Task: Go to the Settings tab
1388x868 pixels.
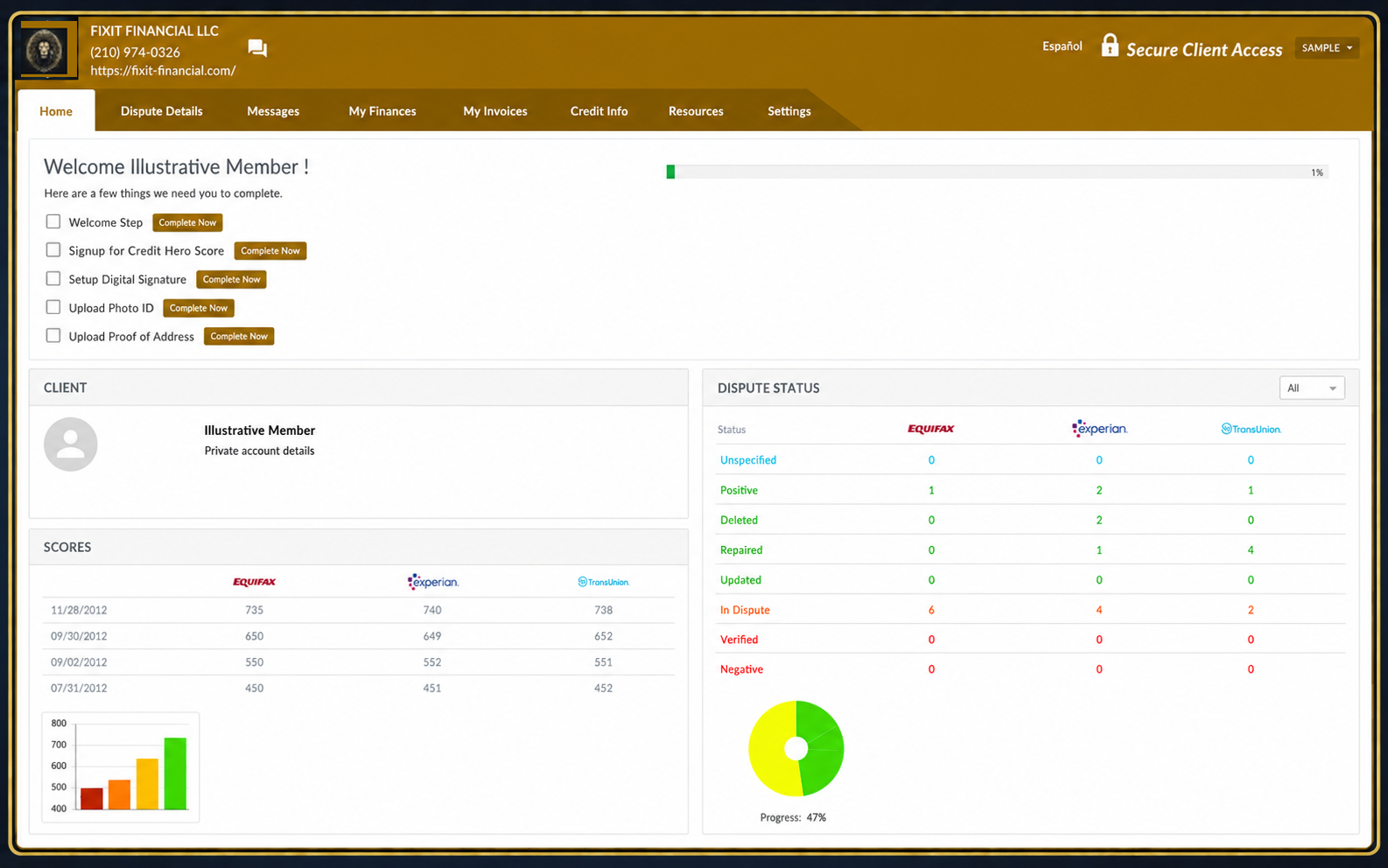Action: click(789, 111)
